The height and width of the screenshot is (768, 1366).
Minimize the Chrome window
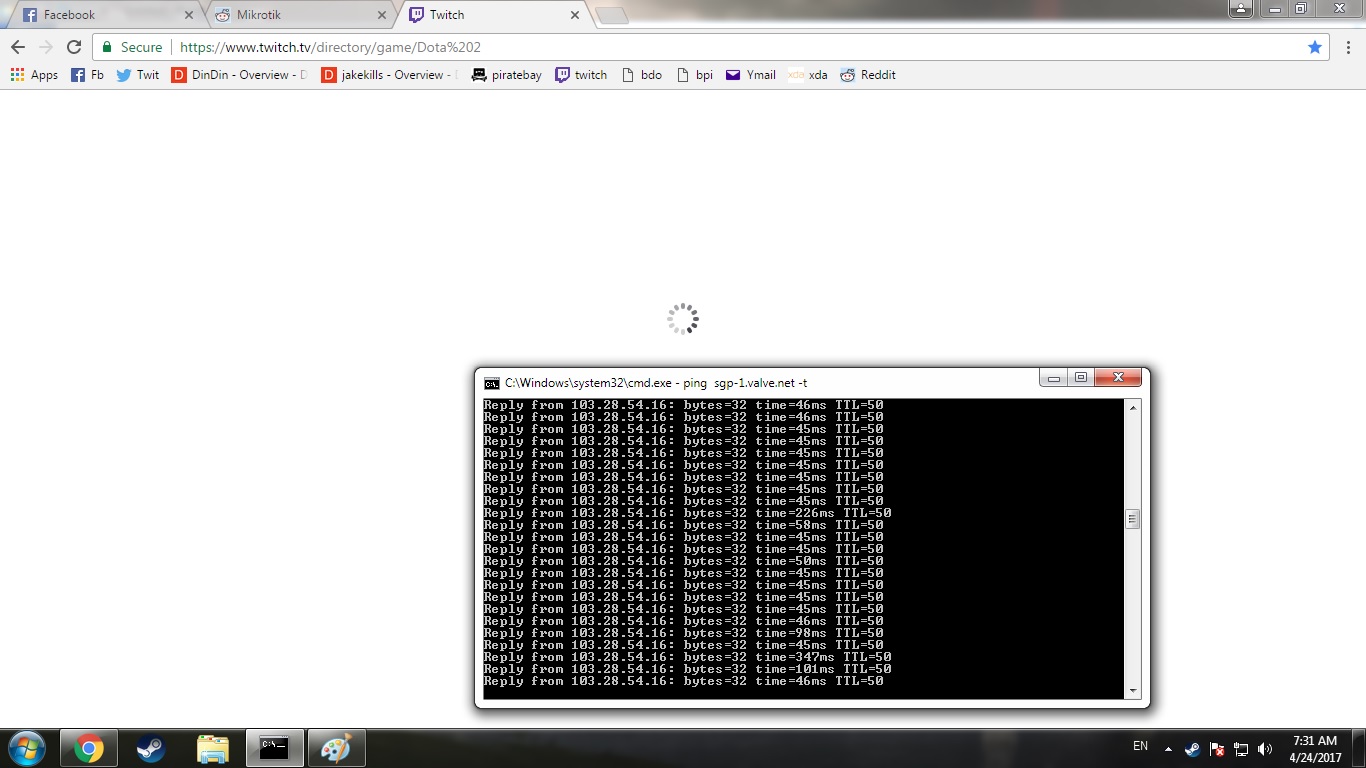coord(1274,9)
